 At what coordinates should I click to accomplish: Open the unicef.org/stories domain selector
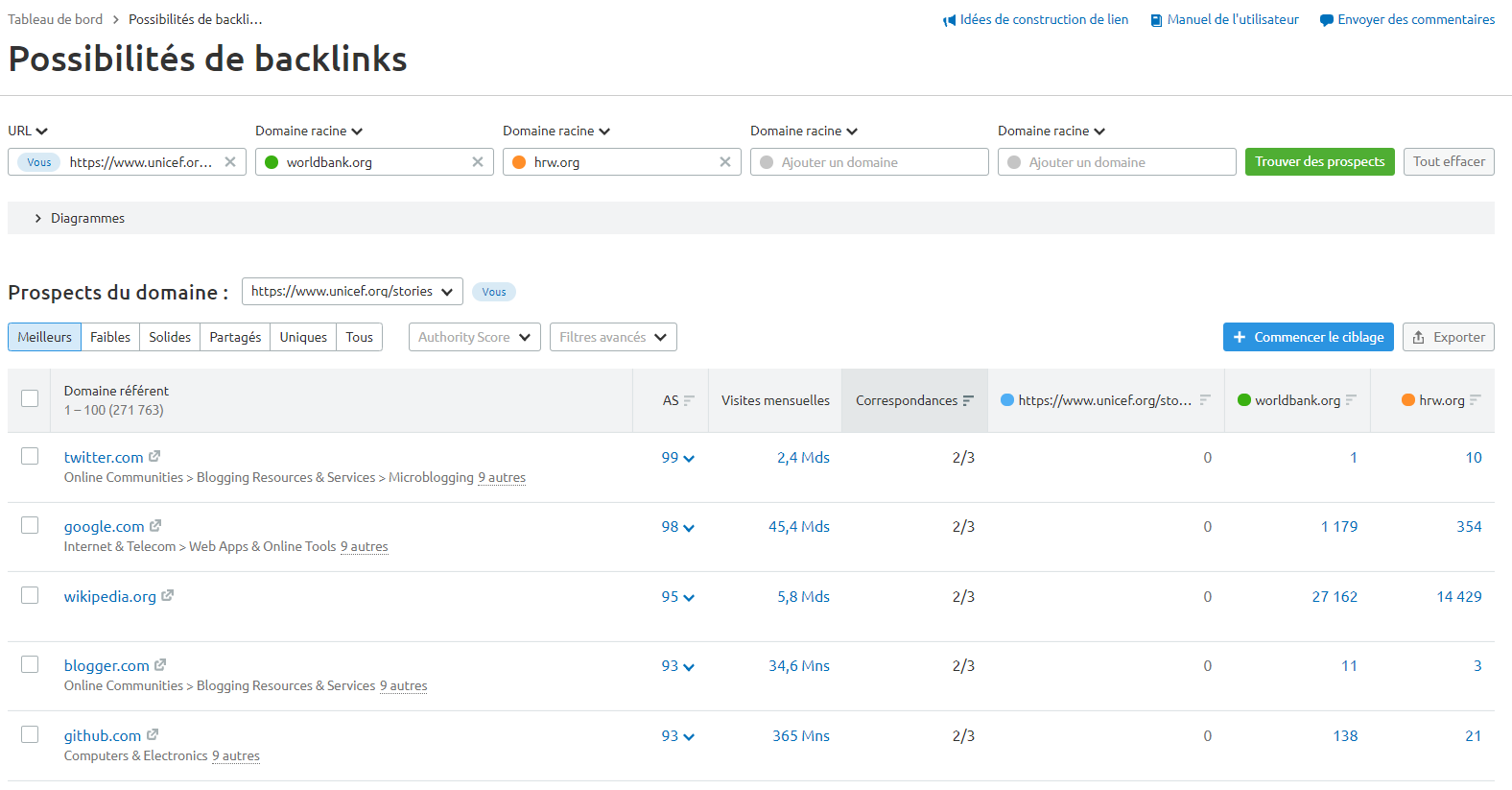tap(352, 292)
